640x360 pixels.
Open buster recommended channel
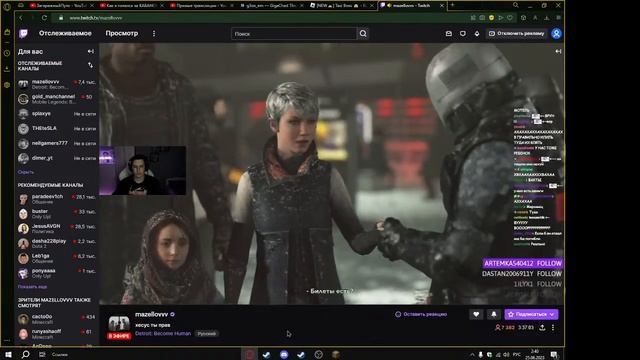pyautogui.click(x=57, y=214)
